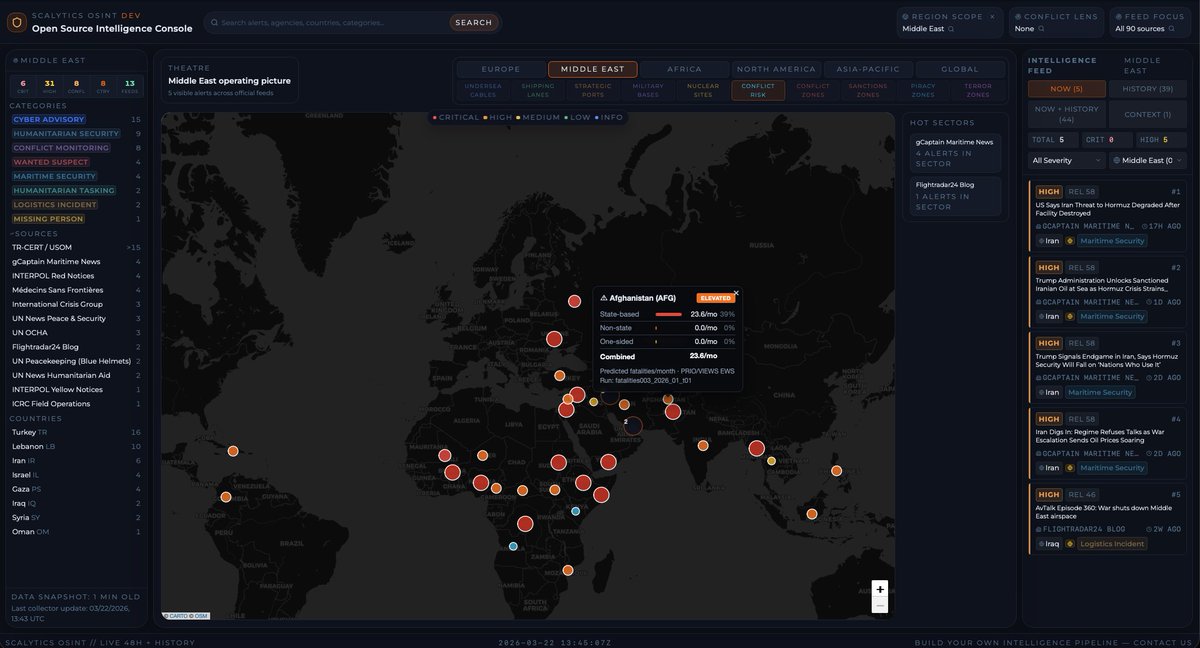Open alert #5 AvTalk Episode 360
Screen dimensions: 1200x648
pos(1107,518)
